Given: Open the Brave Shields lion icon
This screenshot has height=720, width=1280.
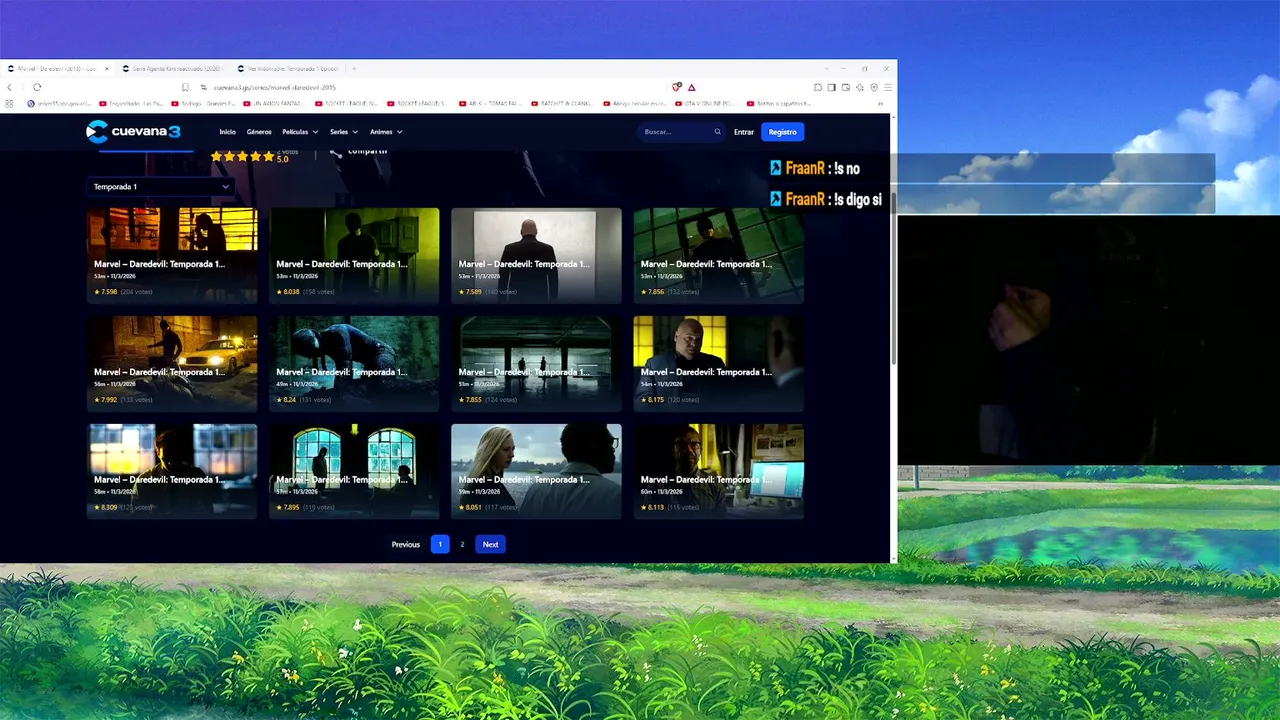Looking at the screenshot, I should click(x=677, y=87).
